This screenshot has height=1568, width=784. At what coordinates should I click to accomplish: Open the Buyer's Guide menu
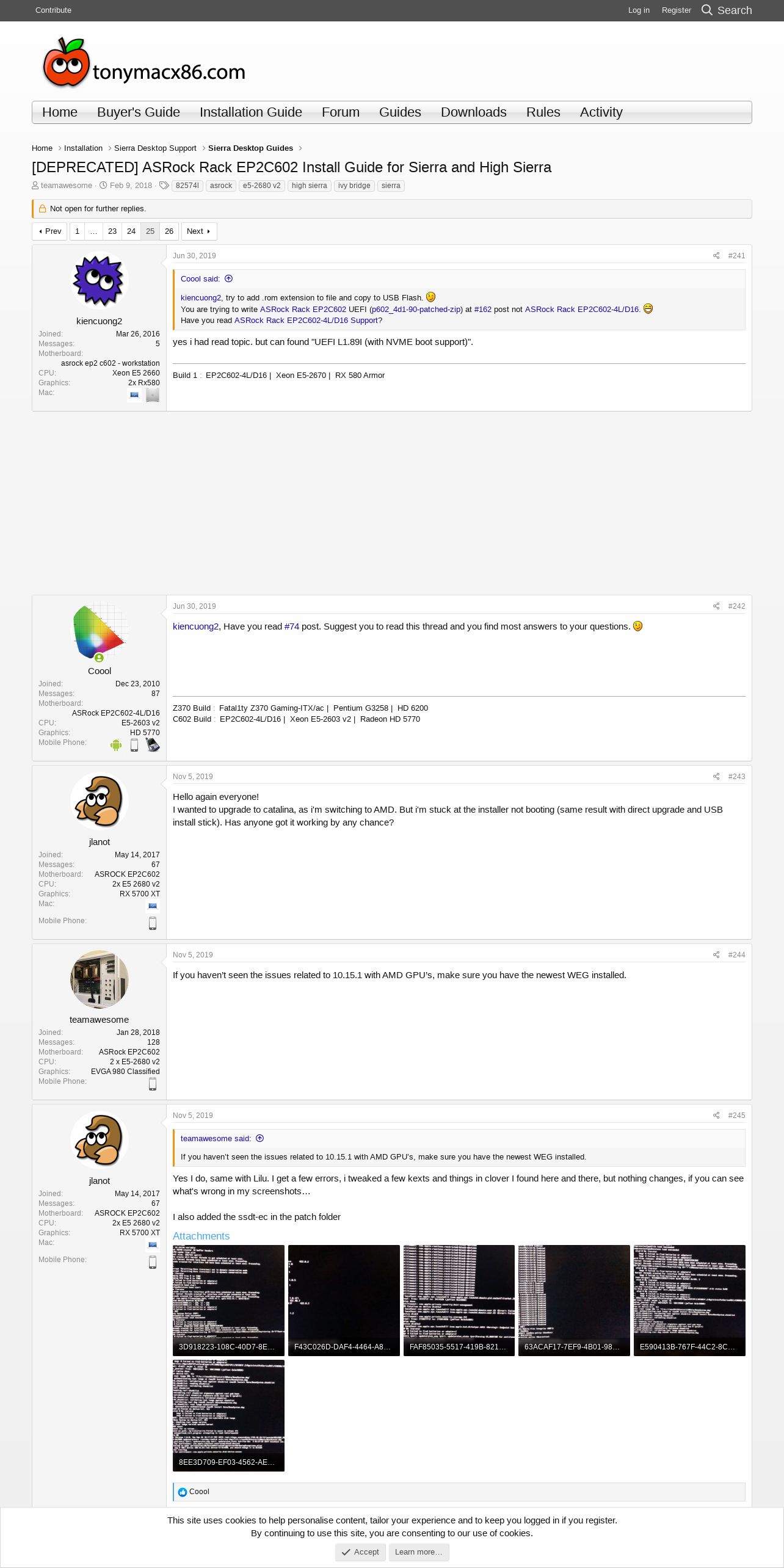click(139, 112)
